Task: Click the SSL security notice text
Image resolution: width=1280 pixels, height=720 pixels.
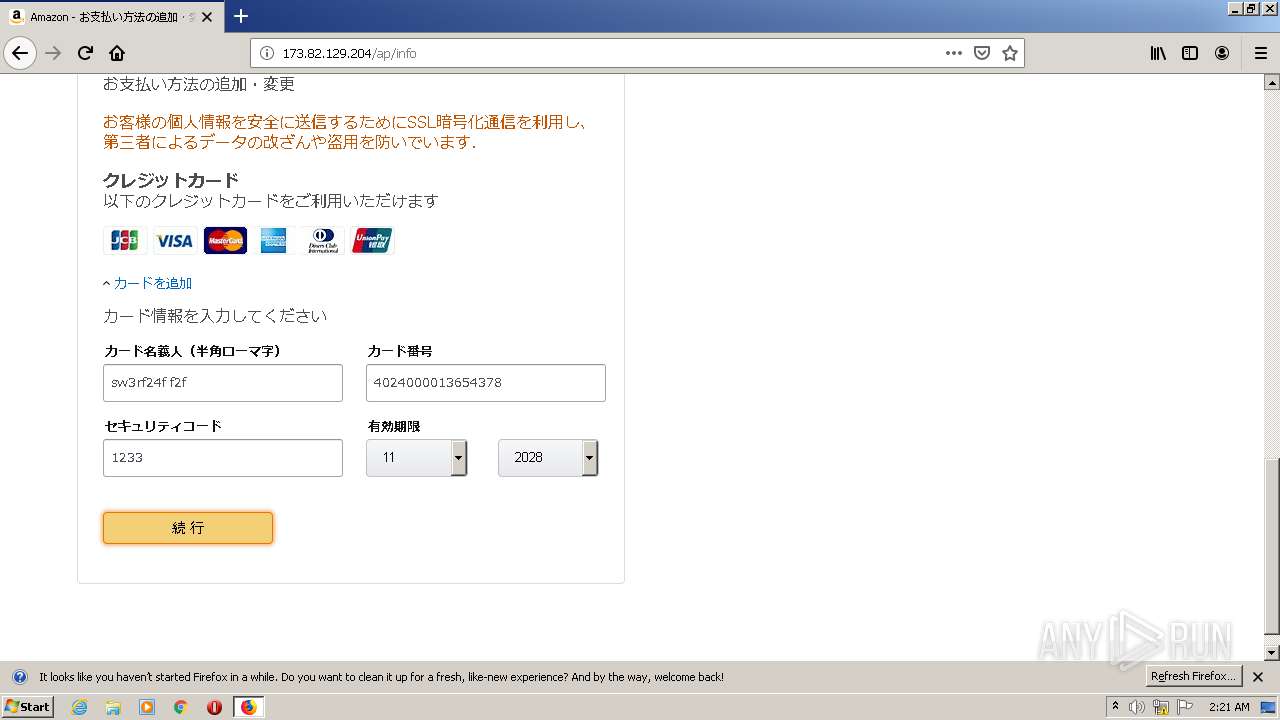Action: click(345, 132)
